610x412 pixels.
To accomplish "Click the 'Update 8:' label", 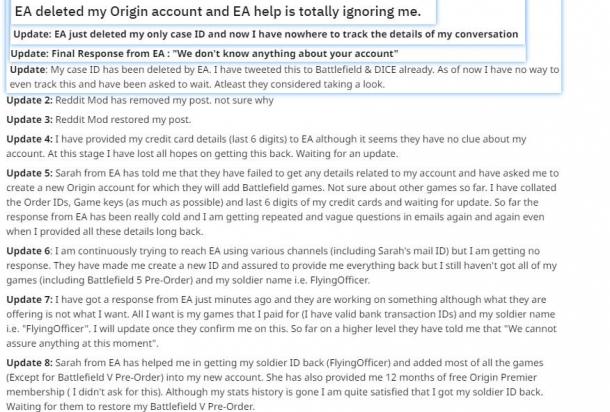I will point(29,363).
